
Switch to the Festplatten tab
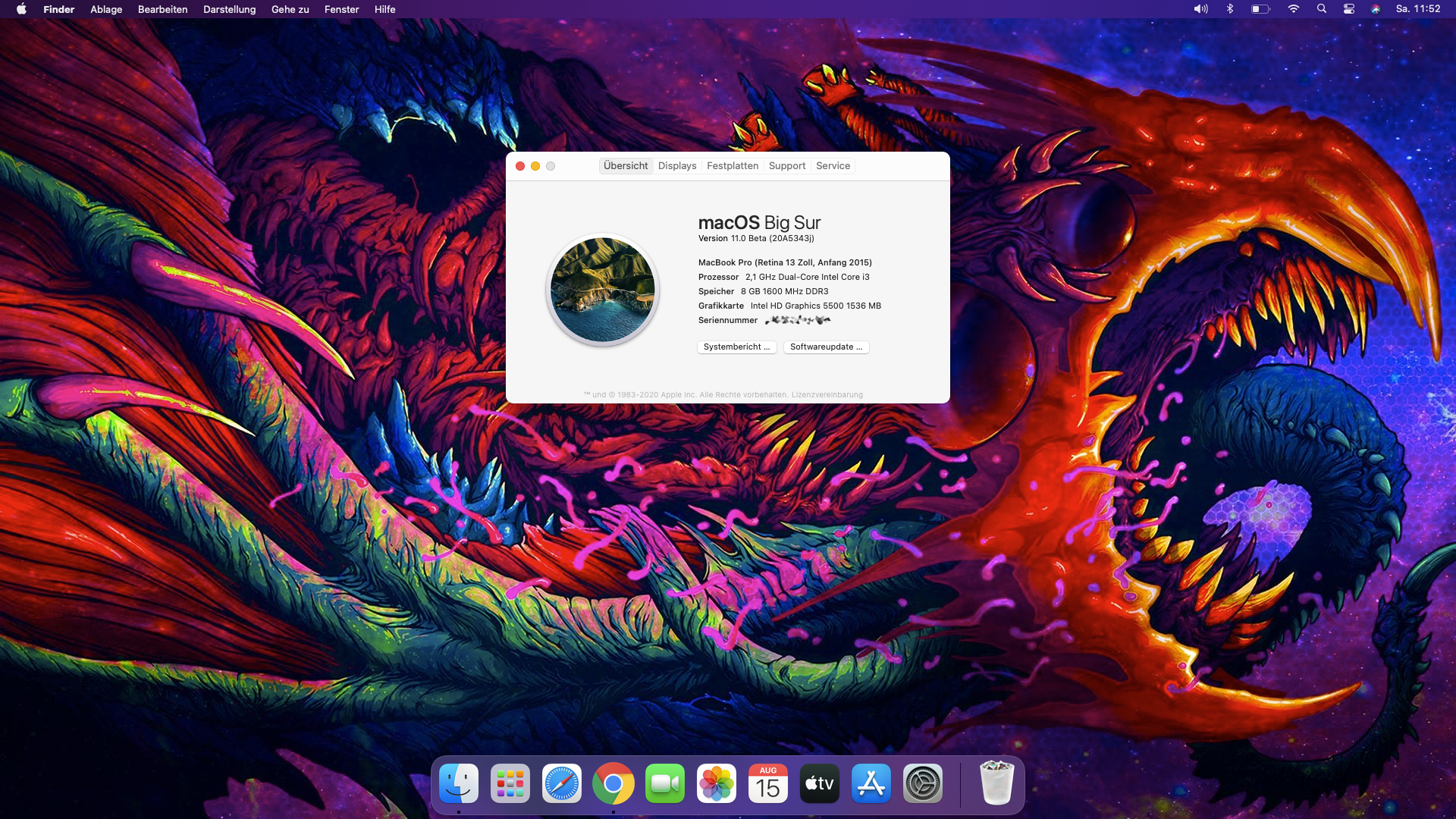733,166
